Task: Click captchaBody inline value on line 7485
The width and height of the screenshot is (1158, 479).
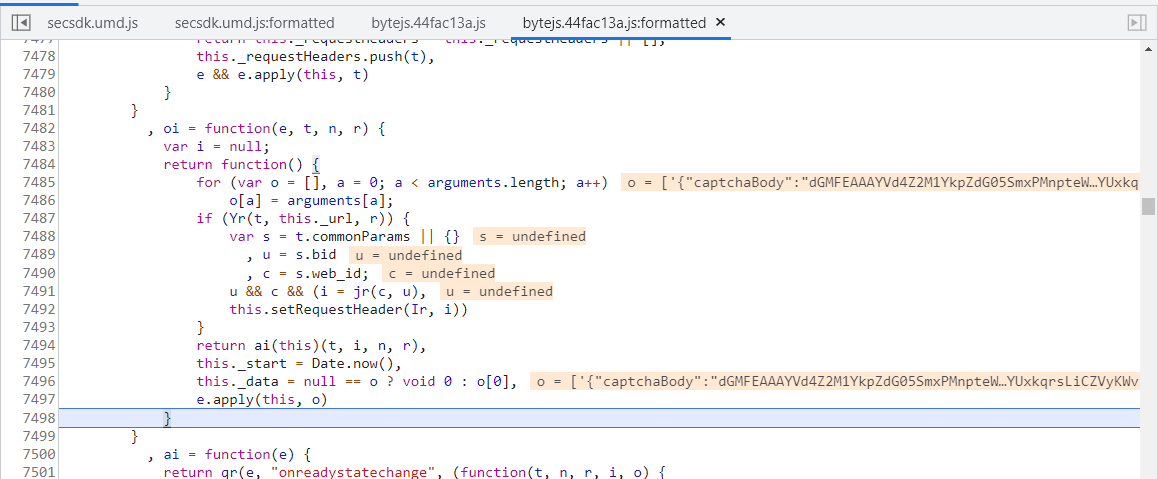Action: (882, 182)
